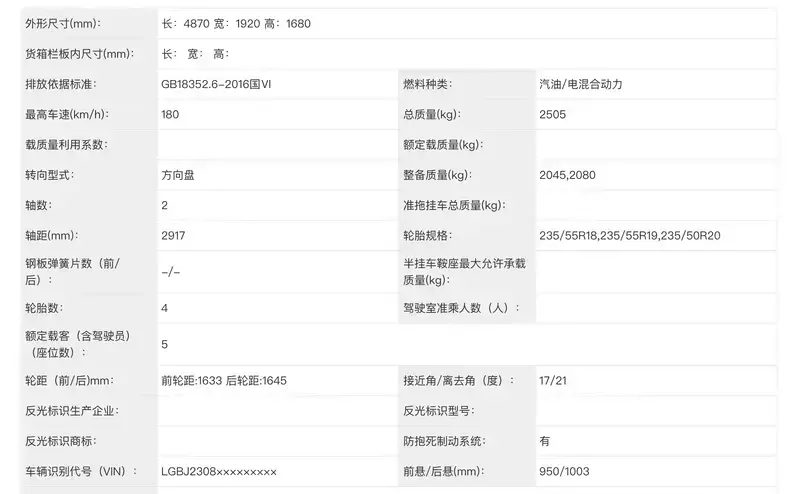Select the top speed value 180
This screenshot has height=494, width=800.
(170, 114)
